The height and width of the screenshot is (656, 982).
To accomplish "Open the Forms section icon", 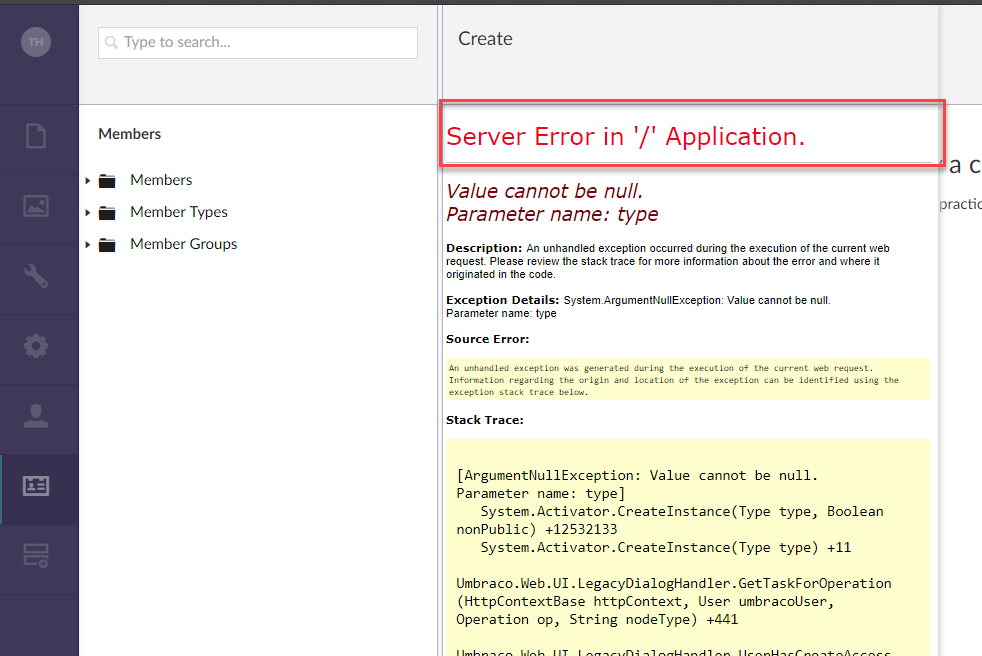I will (36, 556).
